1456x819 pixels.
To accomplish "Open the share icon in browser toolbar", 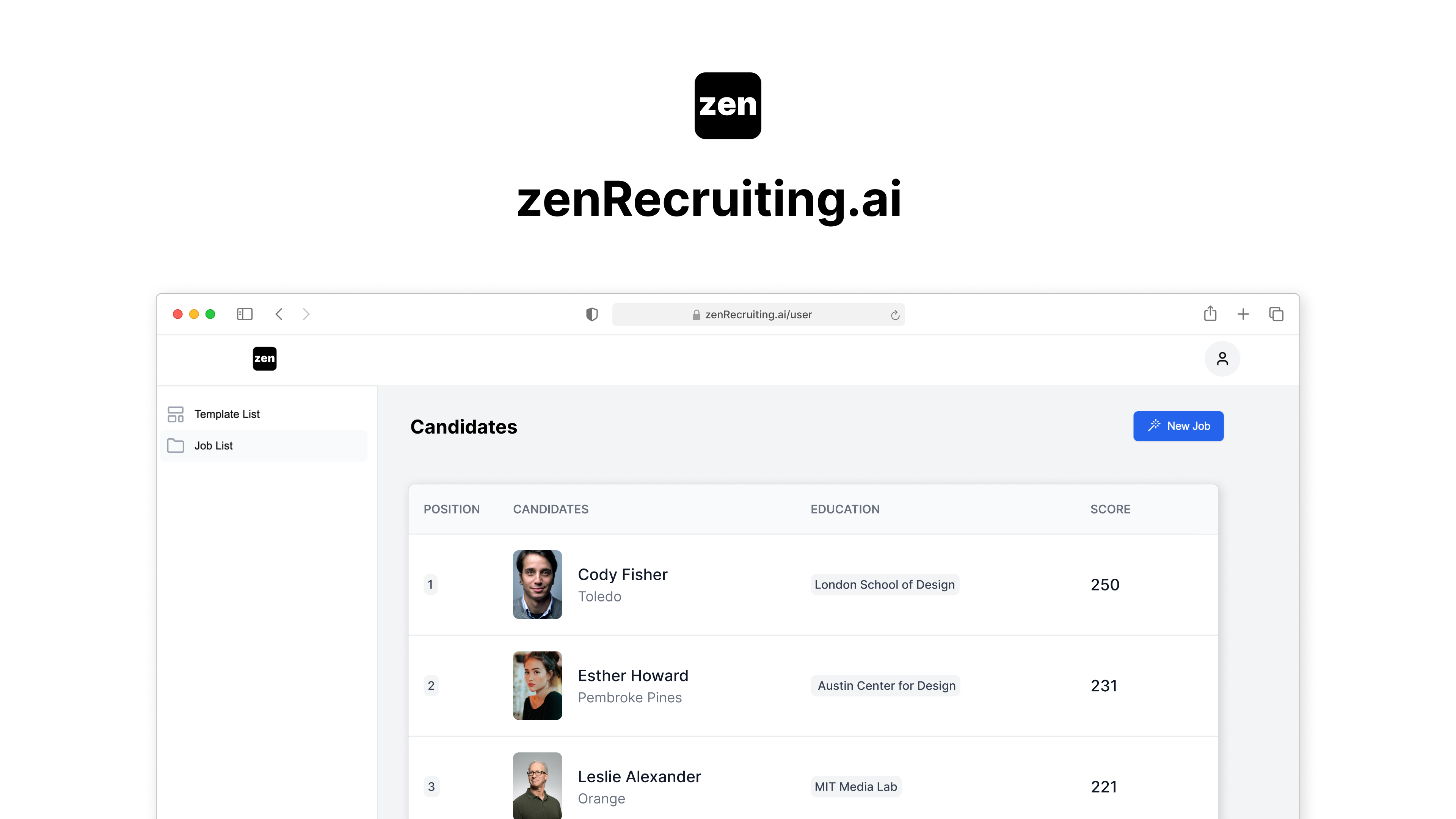I will click(x=1210, y=313).
